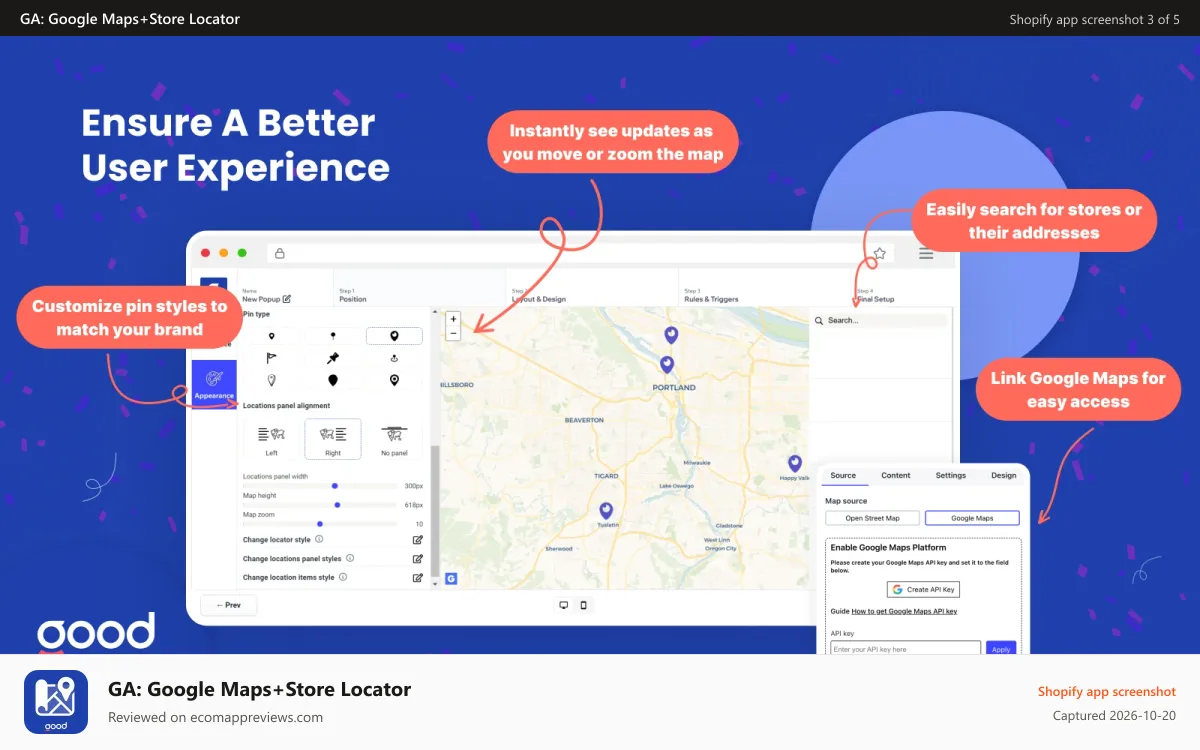This screenshot has width=1200, height=750.
Task: Choose the No panel alignment option
Action: tap(394, 439)
